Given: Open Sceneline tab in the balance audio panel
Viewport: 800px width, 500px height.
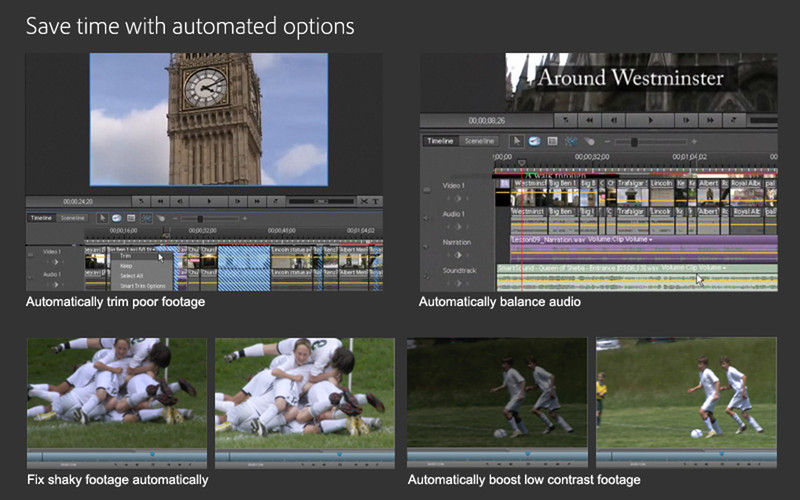Looking at the screenshot, I should tap(479, 141).
